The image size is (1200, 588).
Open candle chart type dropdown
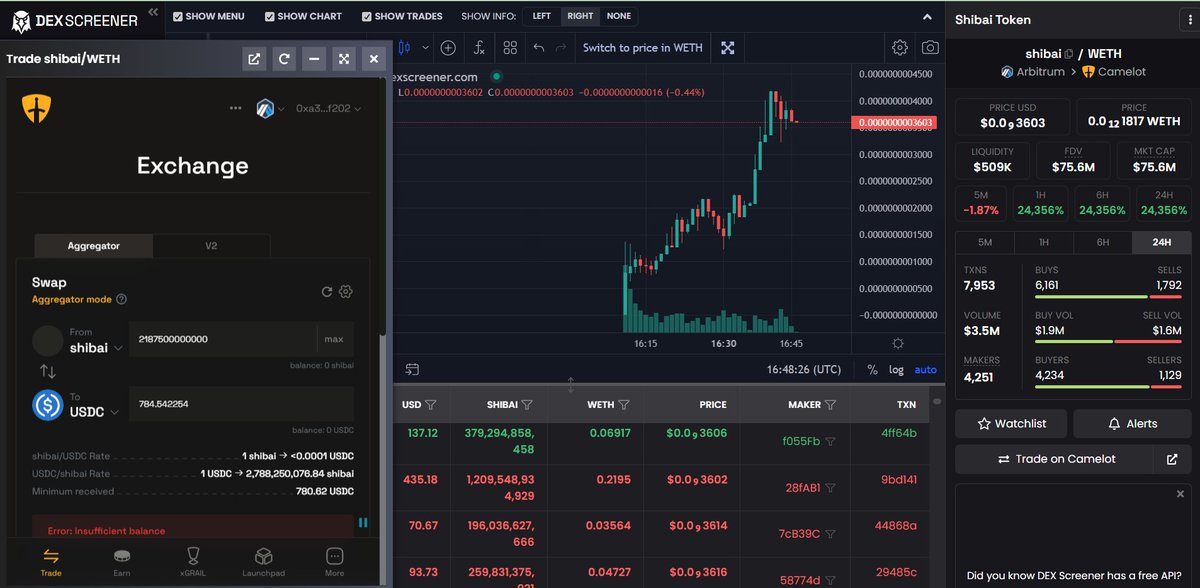pos(426,47)
